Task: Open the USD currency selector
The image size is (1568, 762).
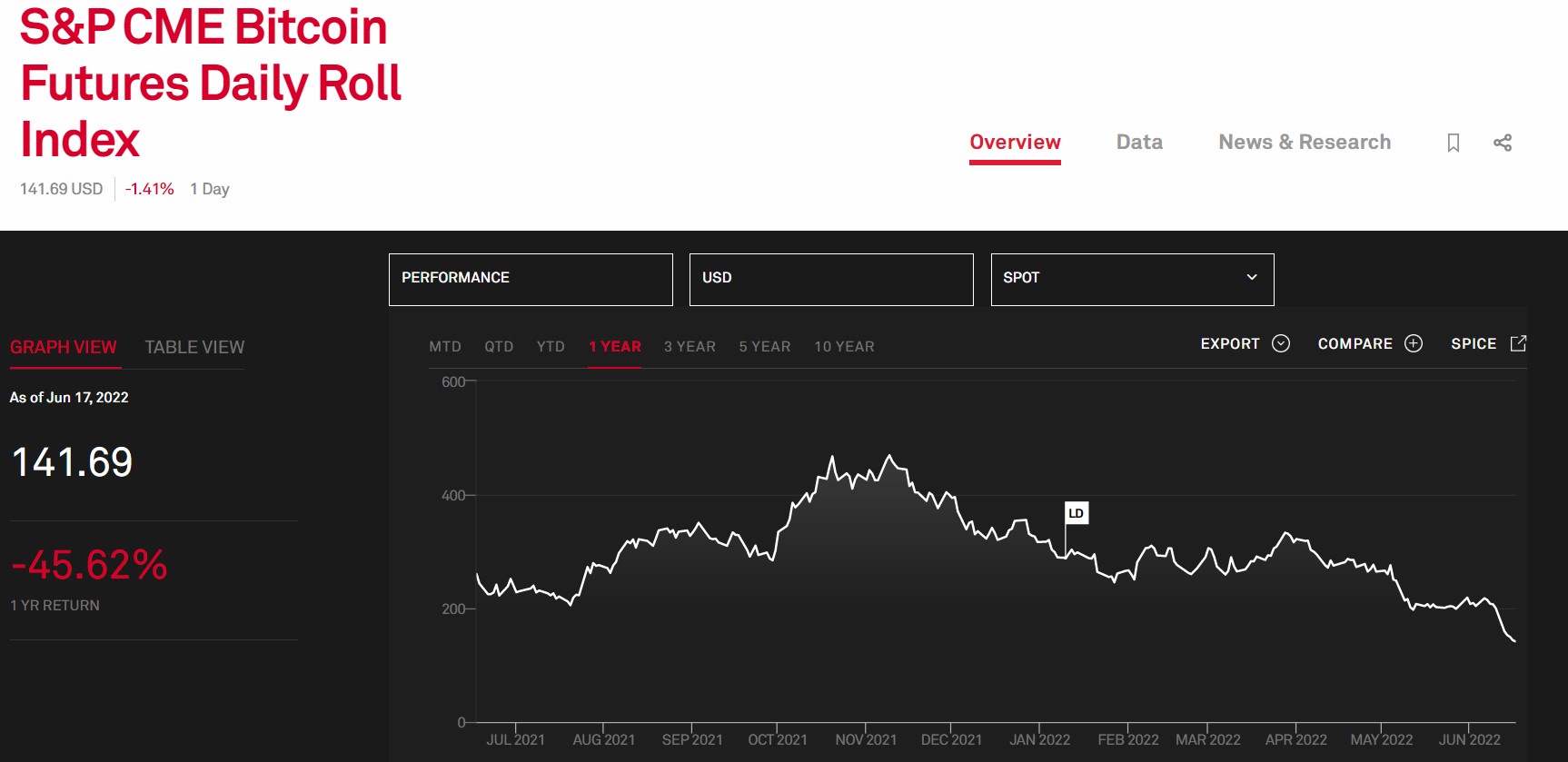Action: [831, 279]
